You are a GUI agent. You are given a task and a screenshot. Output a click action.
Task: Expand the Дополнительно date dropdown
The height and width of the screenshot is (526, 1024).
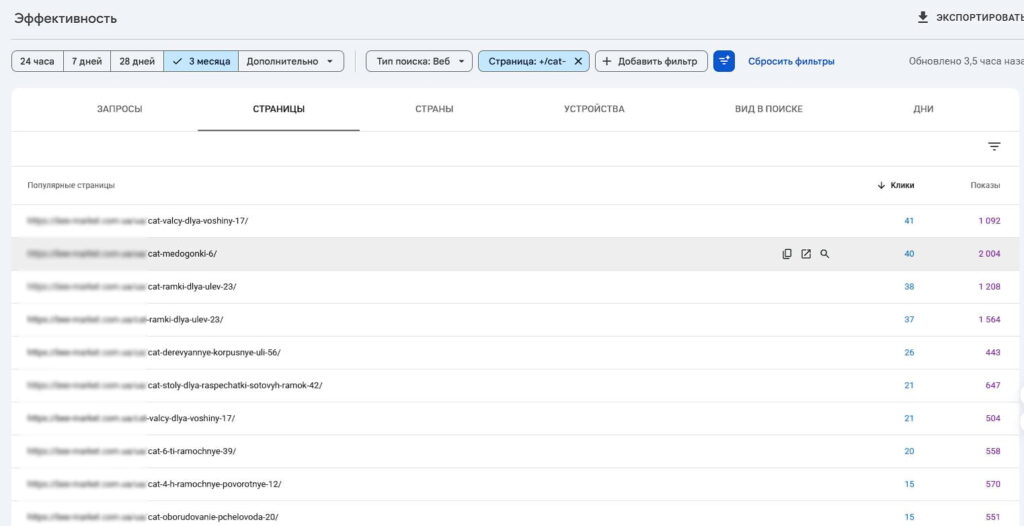pos(291,61)
